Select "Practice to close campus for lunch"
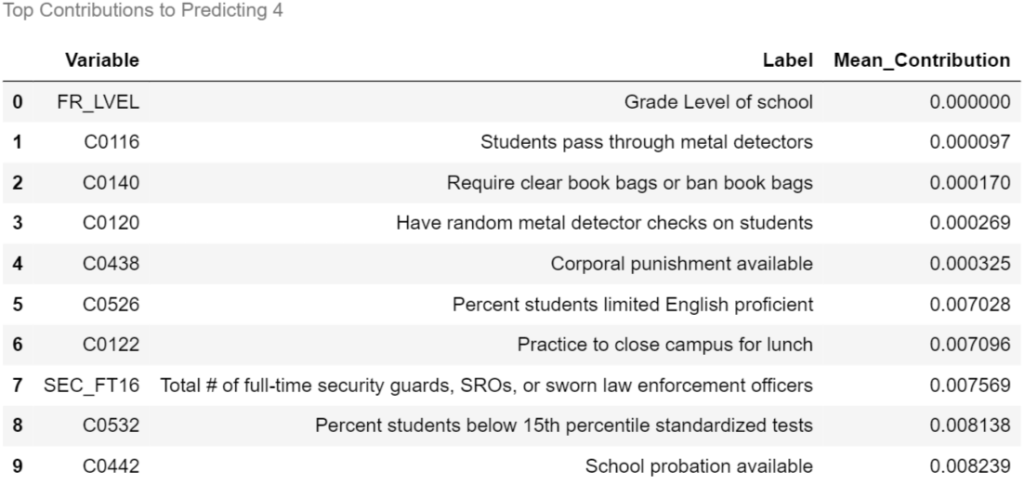Screen dimensions: 1024x485 click(664, 345)
